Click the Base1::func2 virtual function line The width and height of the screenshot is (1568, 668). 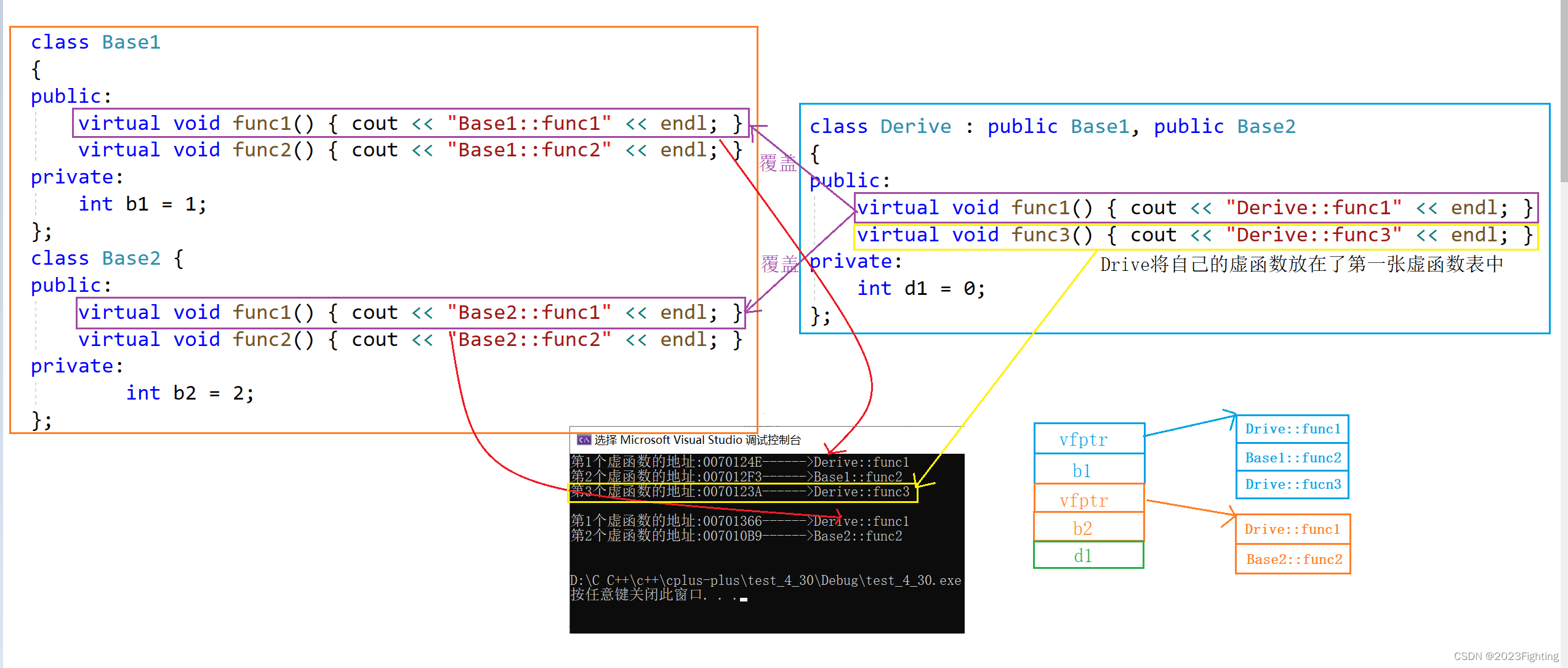pos(411,150)
